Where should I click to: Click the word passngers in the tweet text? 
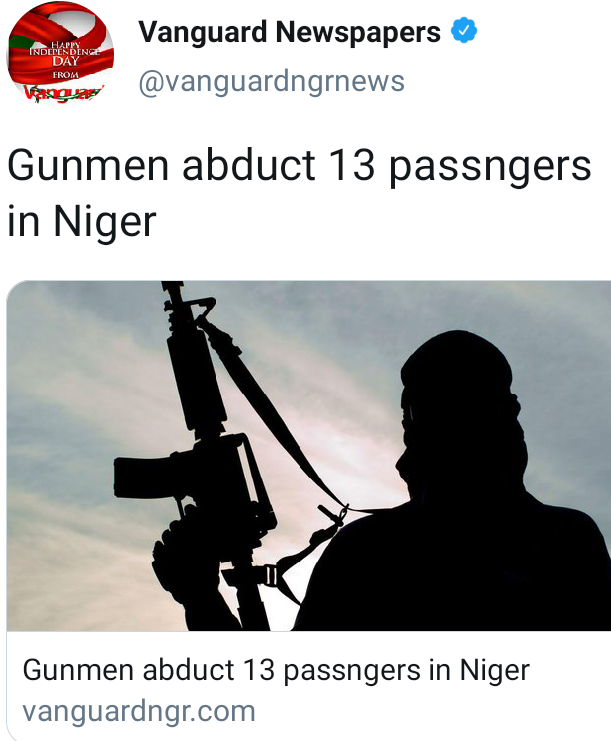pos(491,166)
